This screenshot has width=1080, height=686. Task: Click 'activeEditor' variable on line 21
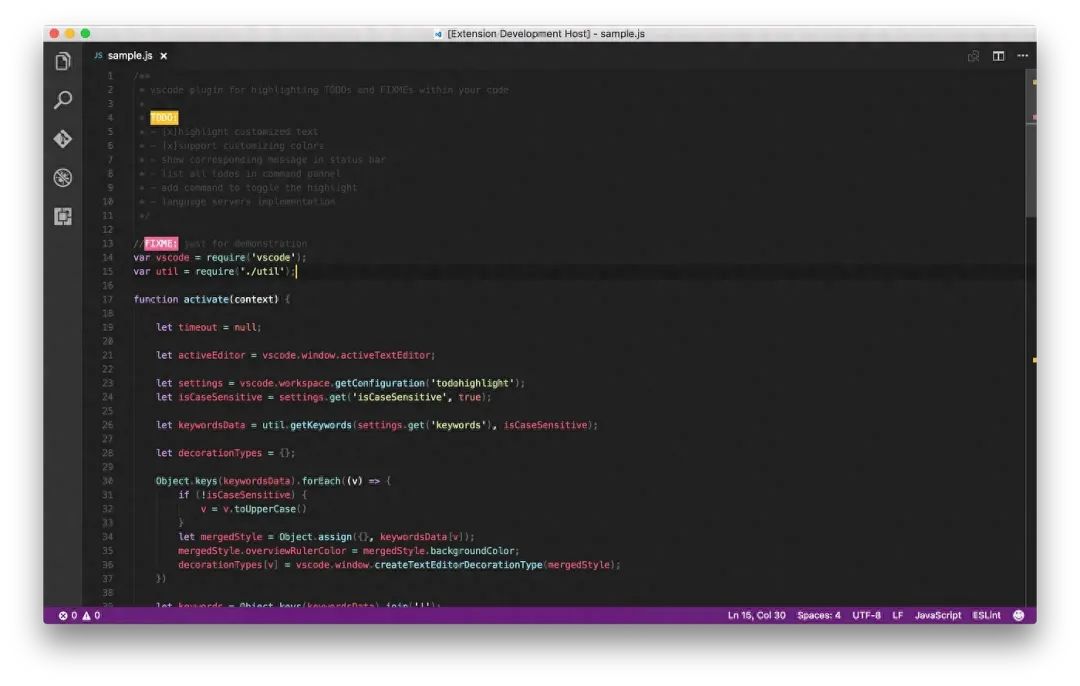click(x=211, y=355)
